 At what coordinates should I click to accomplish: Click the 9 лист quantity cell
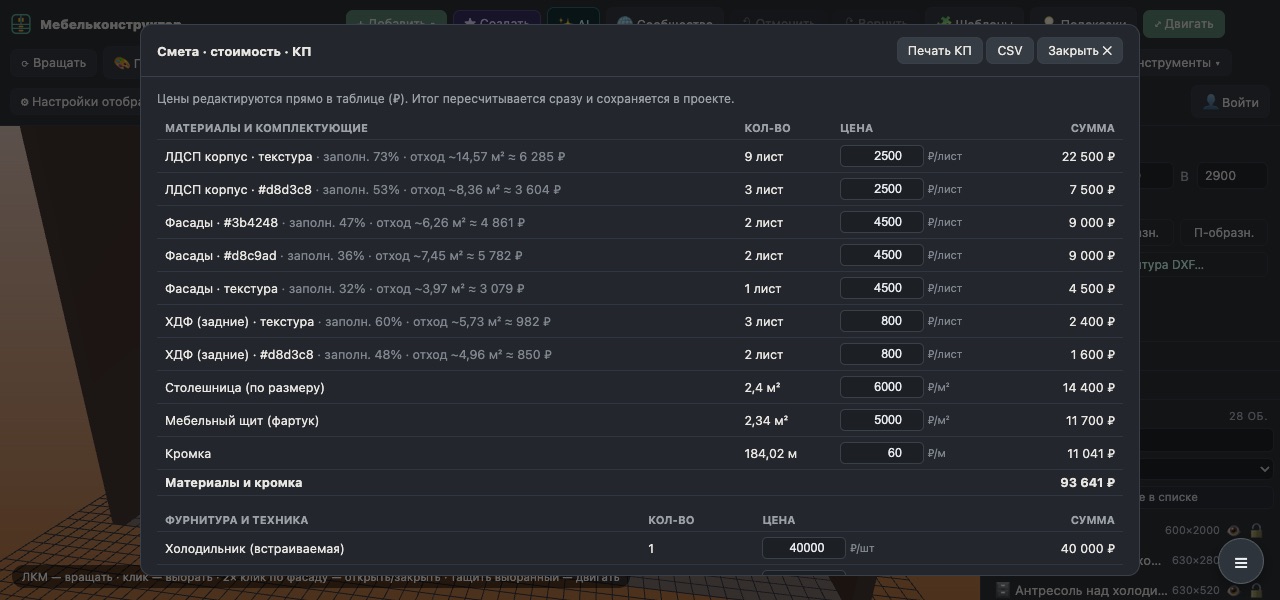tap(764, 157)
